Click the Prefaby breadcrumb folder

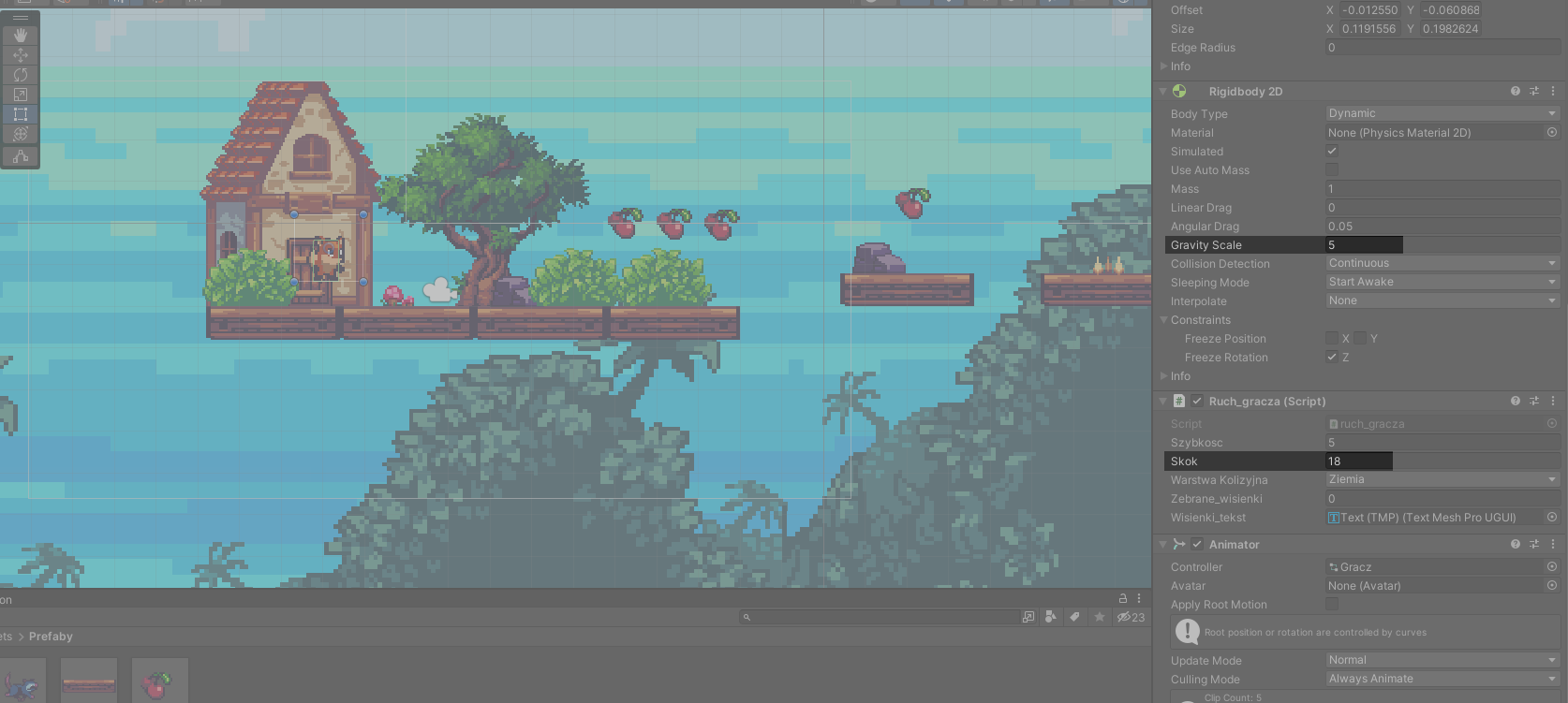point(51,637)
